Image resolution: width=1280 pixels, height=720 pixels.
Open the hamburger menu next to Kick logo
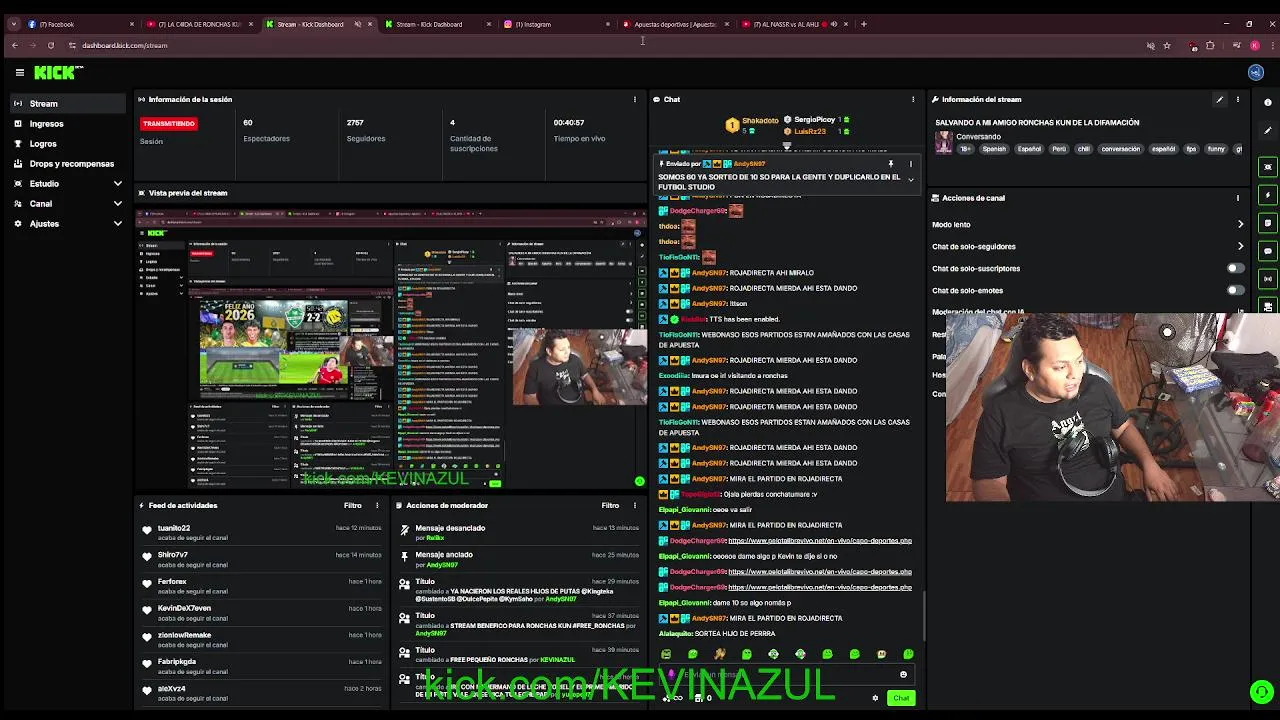point(19,72)
